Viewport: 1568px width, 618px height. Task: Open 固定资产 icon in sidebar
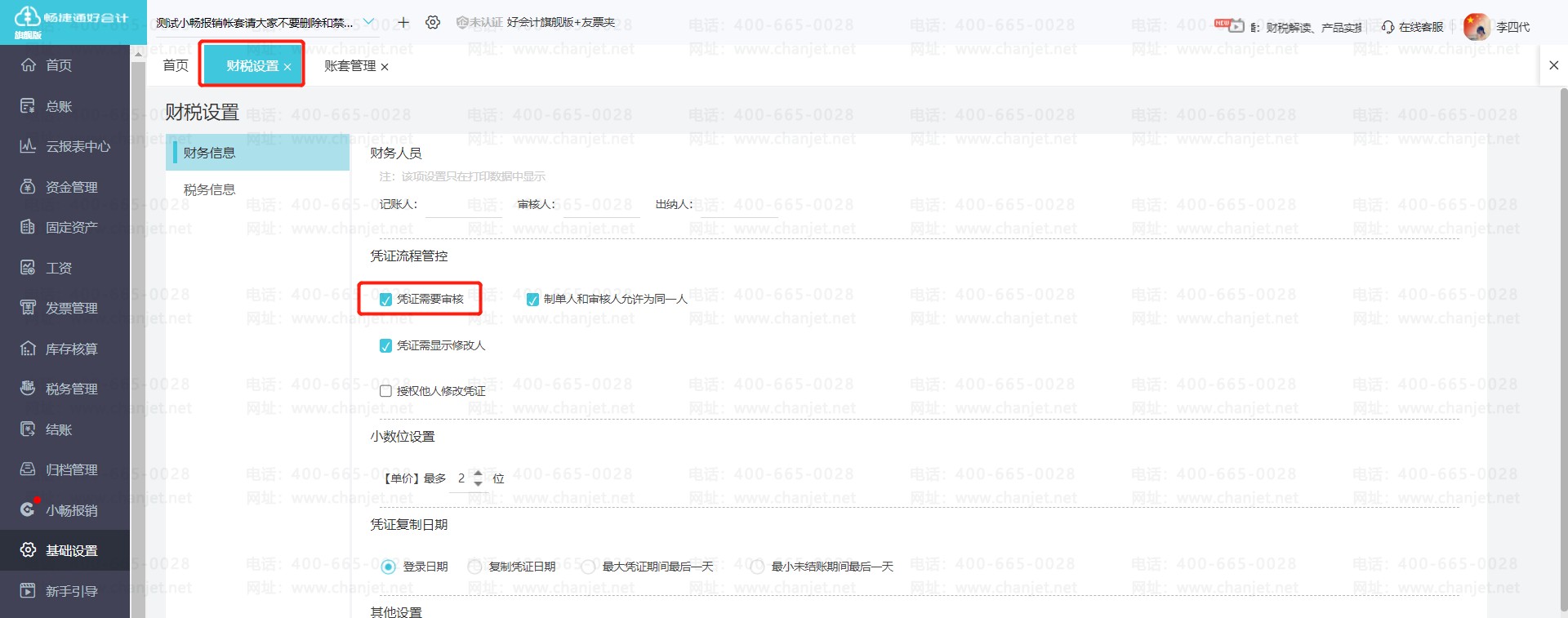click(28, 227)
